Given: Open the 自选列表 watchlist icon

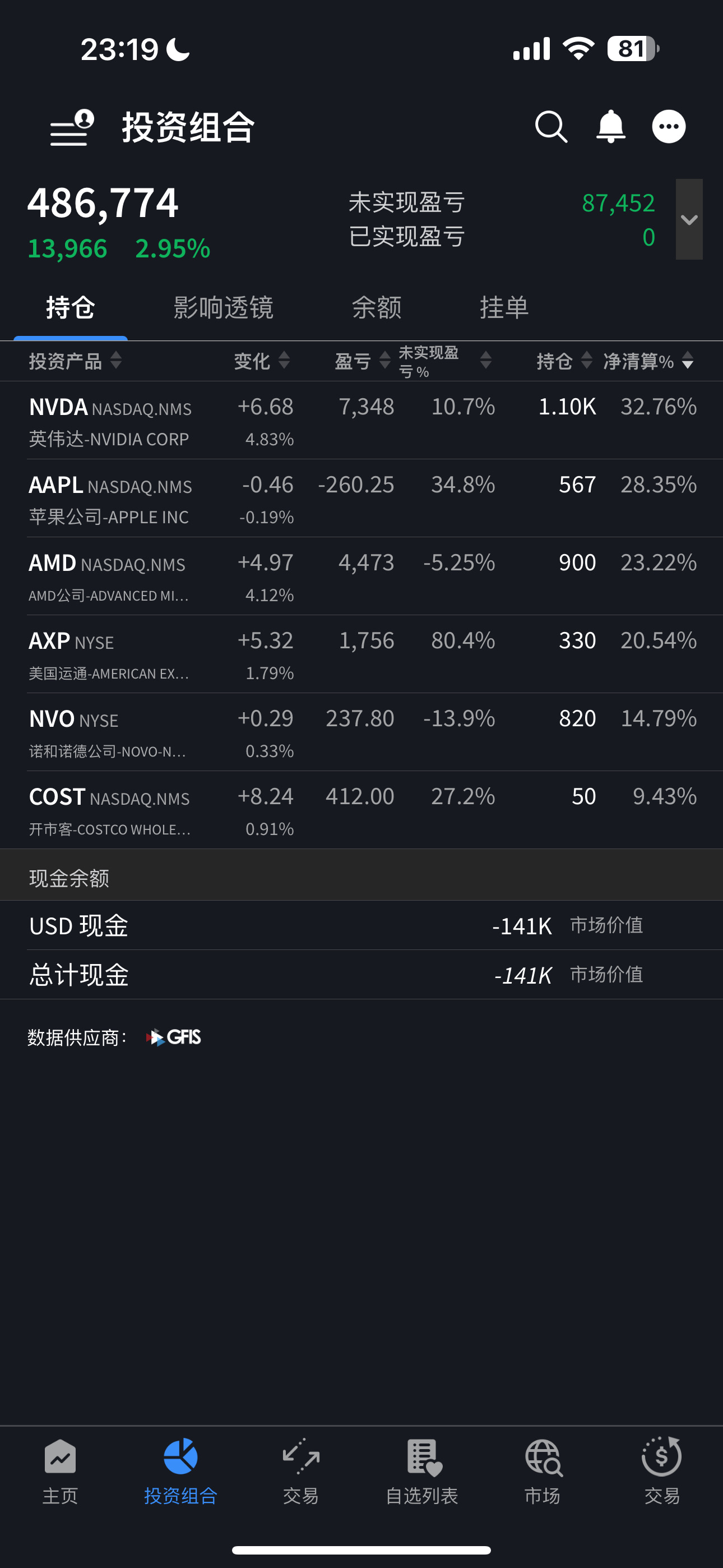Looking at the screenshot, I should click(x=424, y=1457).
